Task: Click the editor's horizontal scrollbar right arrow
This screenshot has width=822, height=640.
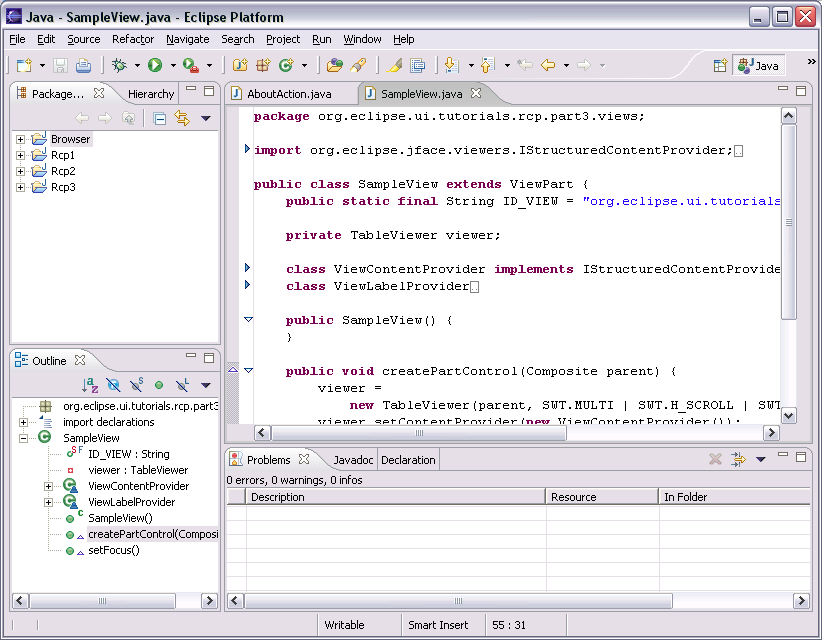Action: point(771,433)
